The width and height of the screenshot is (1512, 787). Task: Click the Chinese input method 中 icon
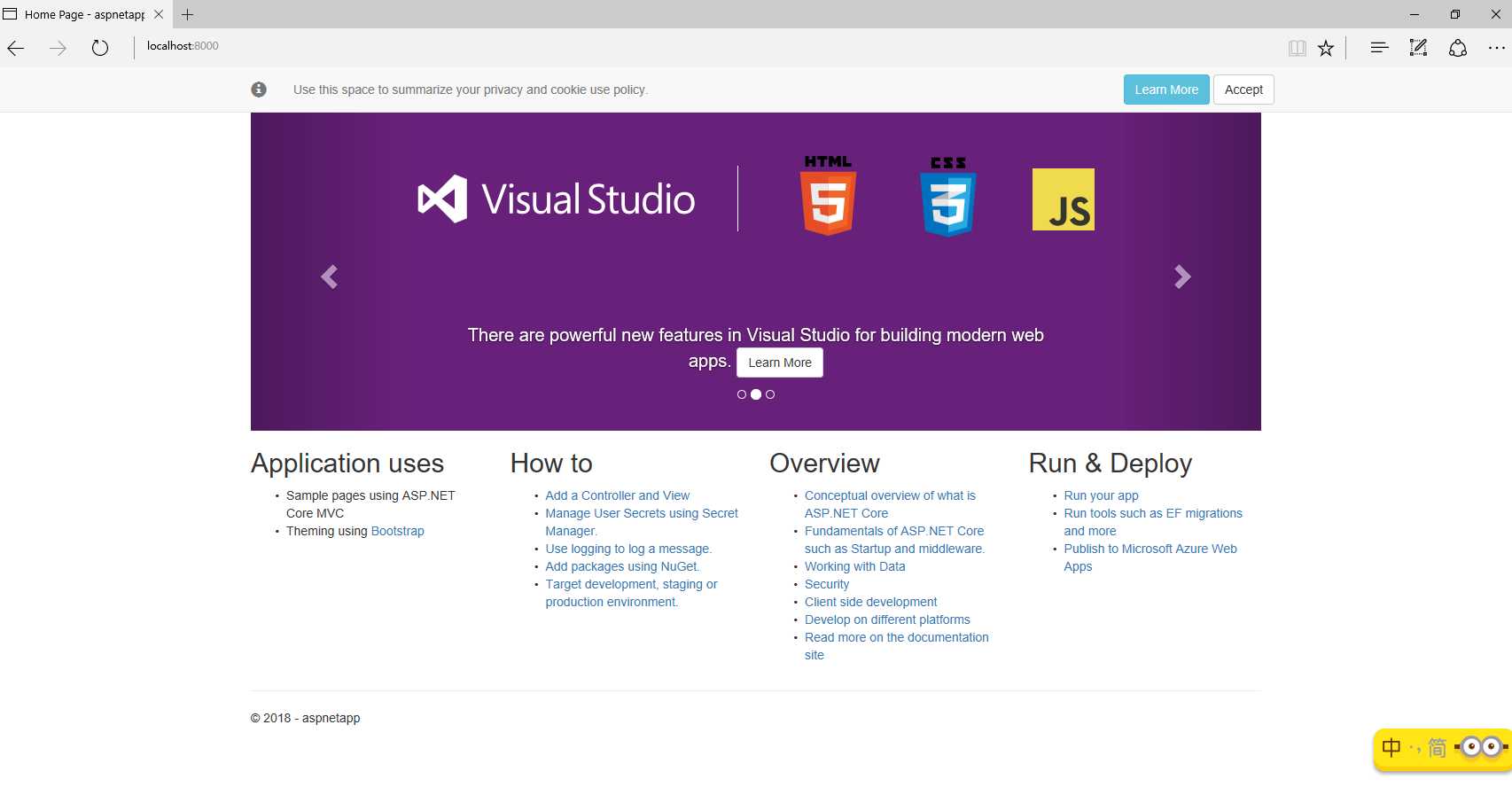tap(1391, 748)
